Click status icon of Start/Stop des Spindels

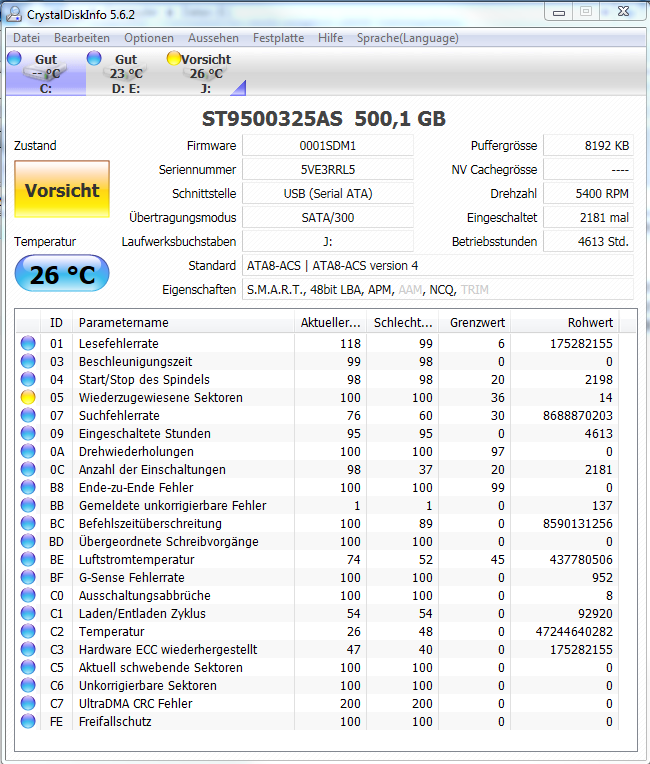28,379
